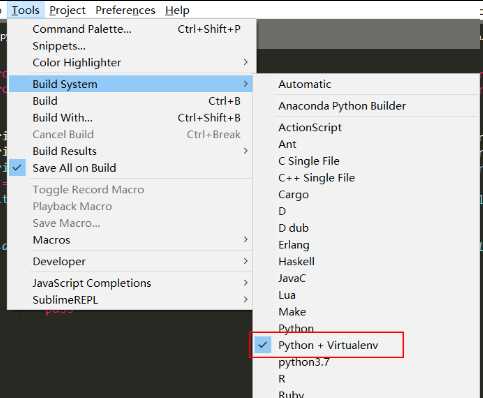Viewport: 483px width, 398px height.
Task: Select Lua build system
Action: 367,295
